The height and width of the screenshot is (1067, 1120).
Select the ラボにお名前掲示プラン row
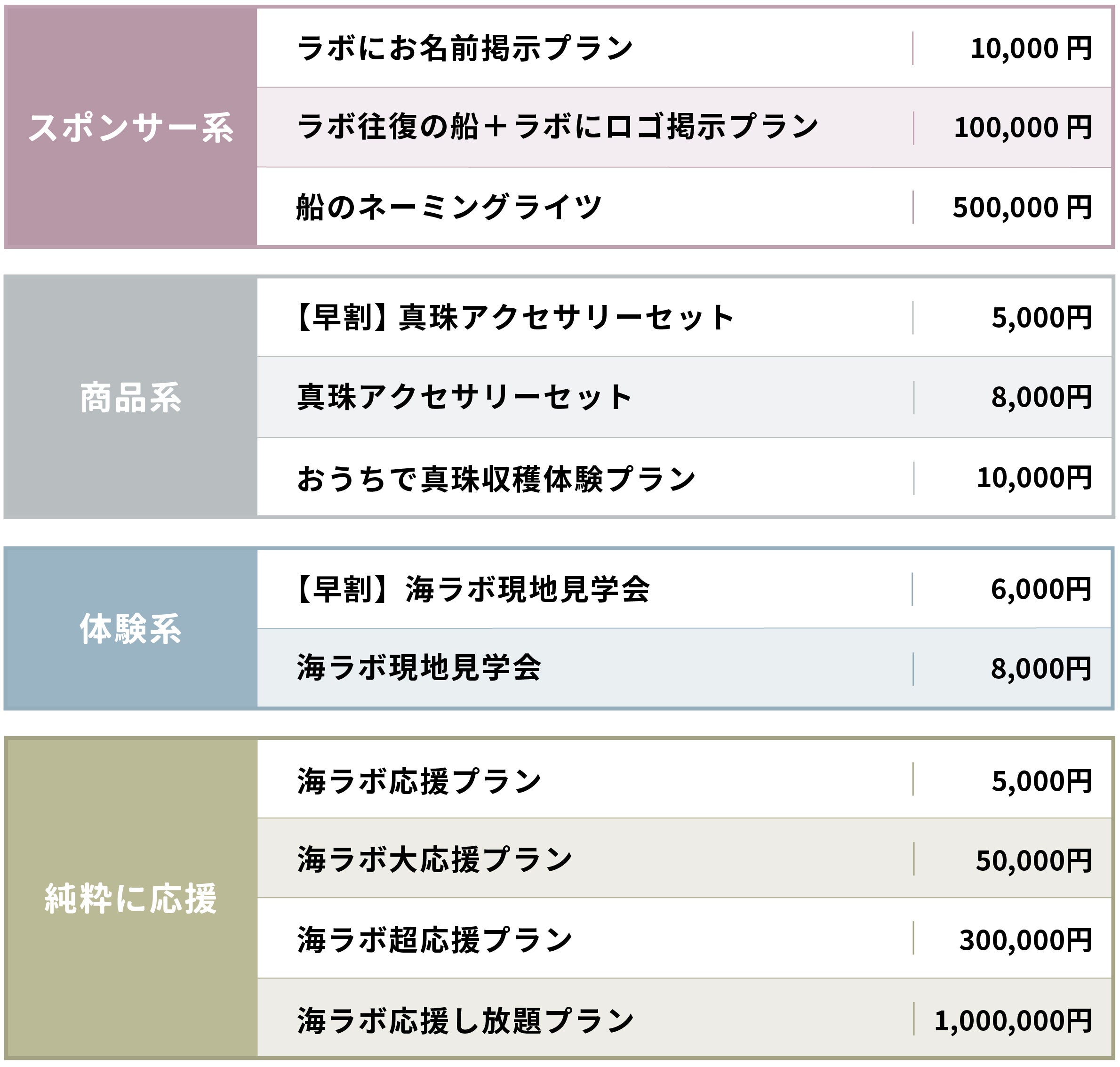pos(464,48)
